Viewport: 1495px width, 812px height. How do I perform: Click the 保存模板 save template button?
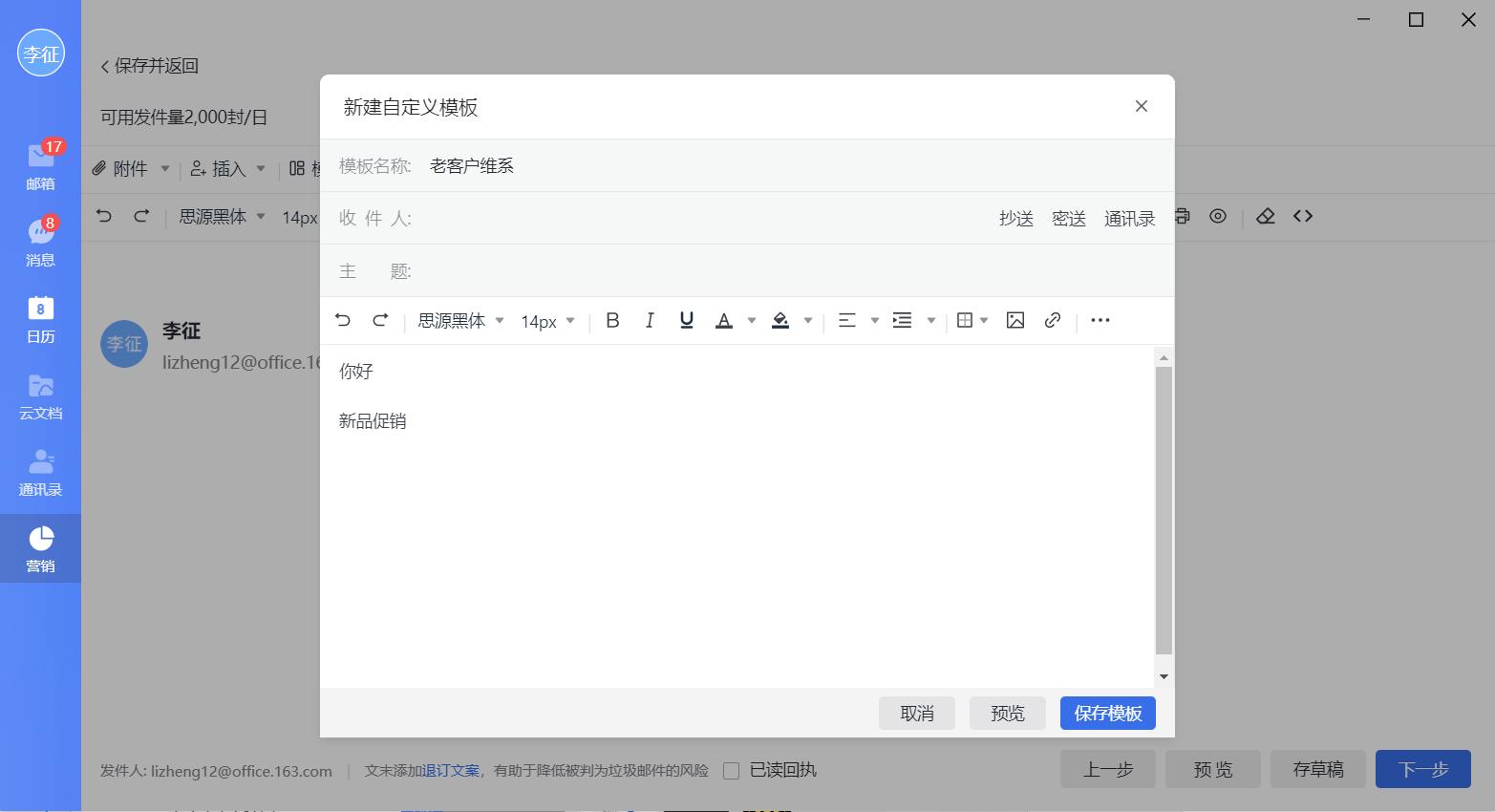(1107, 714)
